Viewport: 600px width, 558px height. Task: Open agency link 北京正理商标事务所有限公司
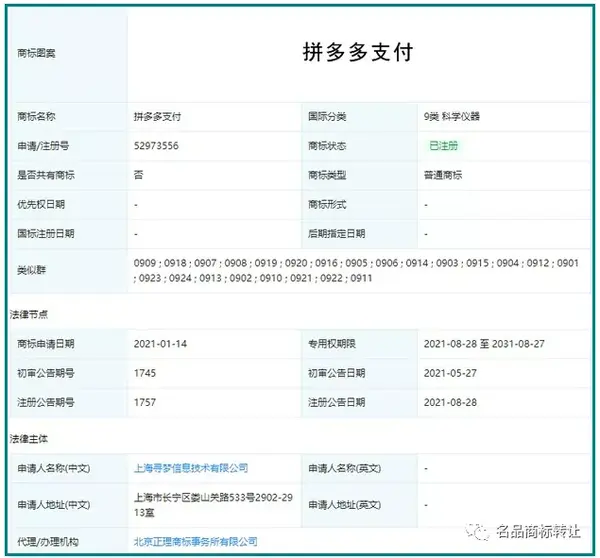(195, 542)
